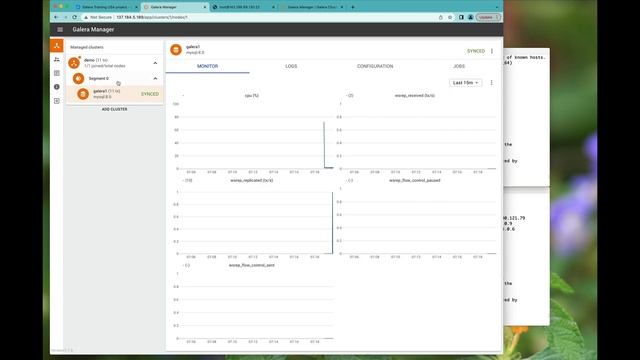Switch to the MONITOR tab
640x360 pixels.
(207, 66)
